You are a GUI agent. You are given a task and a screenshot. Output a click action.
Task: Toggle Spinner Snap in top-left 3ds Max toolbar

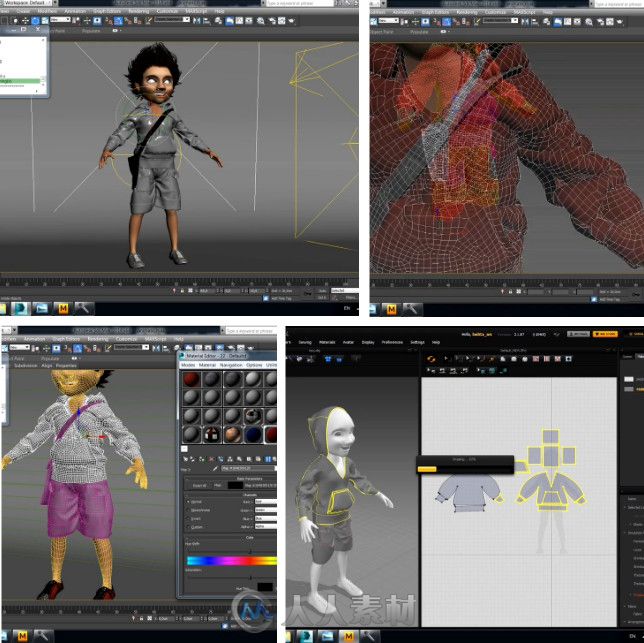[138, 21]
